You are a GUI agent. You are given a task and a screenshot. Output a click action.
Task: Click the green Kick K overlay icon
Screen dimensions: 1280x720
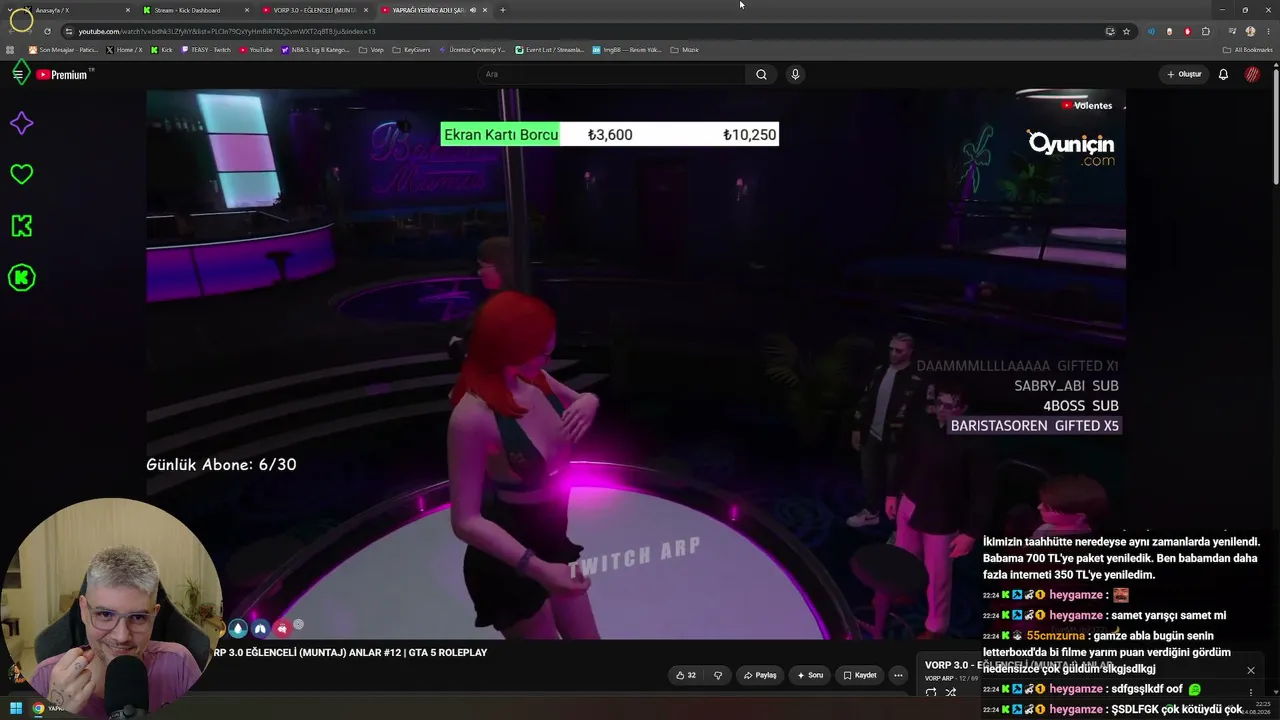click(21, 226)
